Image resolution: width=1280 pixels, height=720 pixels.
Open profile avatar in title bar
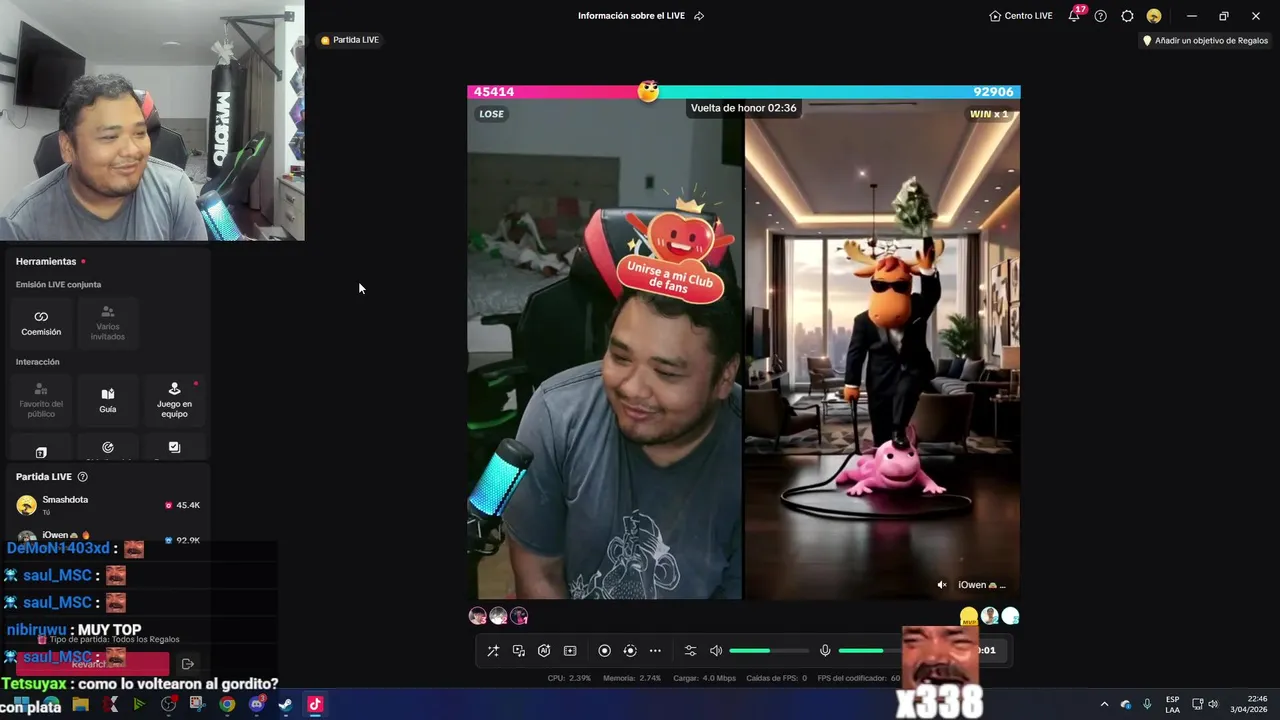click(1154, 16)
